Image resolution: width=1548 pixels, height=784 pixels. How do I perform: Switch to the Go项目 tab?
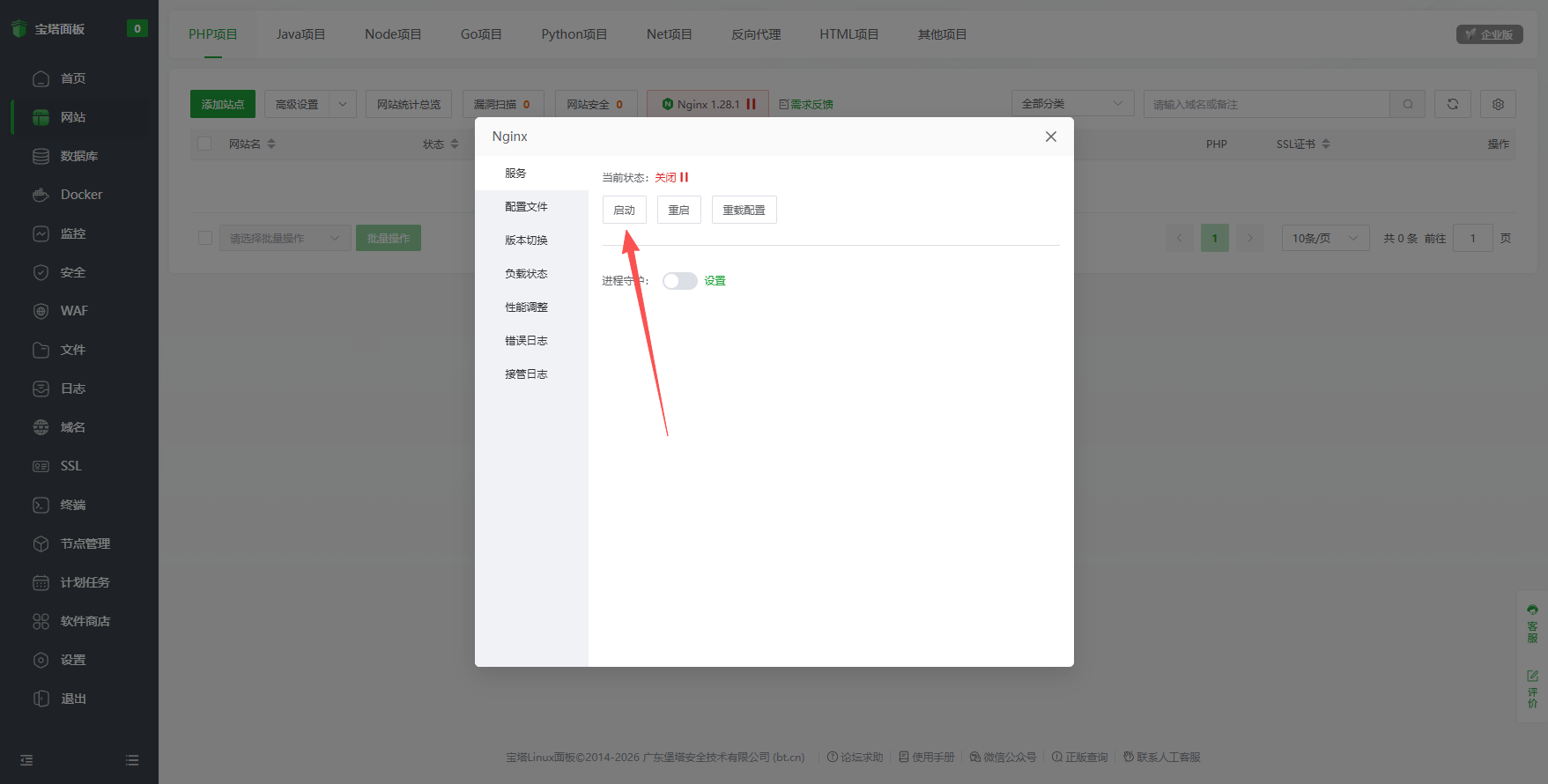tap(481, 34)
